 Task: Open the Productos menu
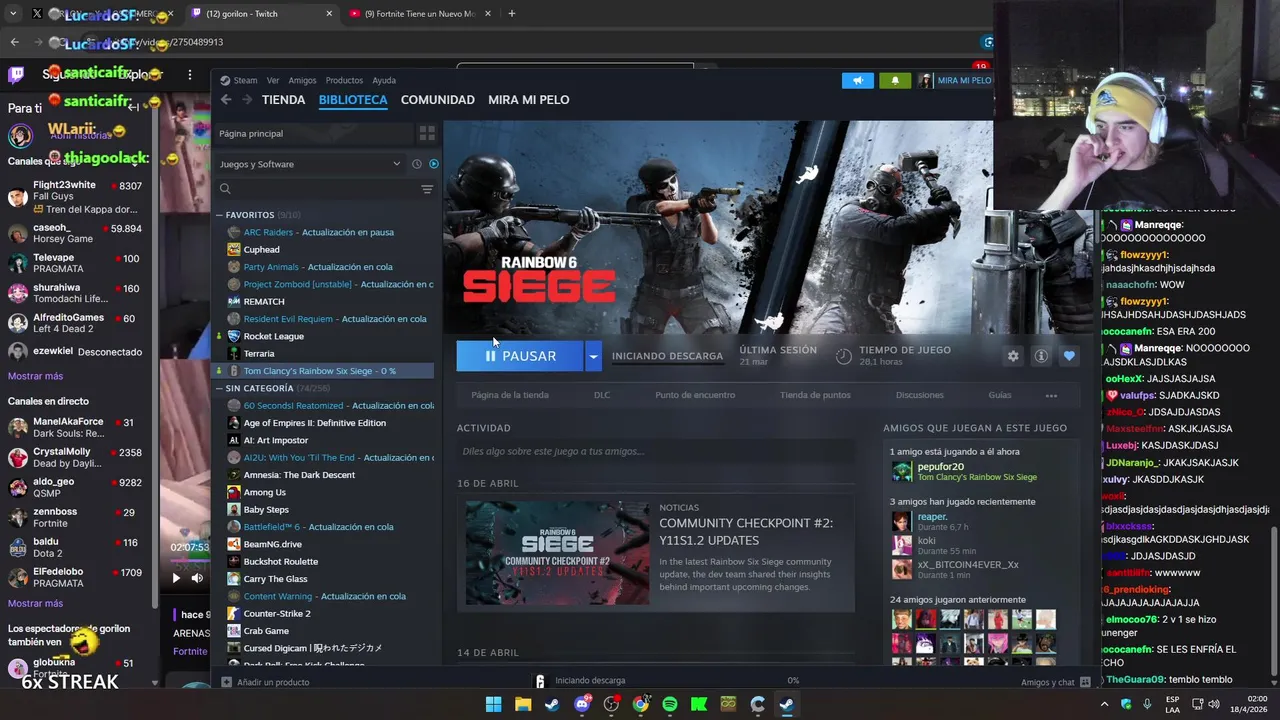tap(344, 80)
